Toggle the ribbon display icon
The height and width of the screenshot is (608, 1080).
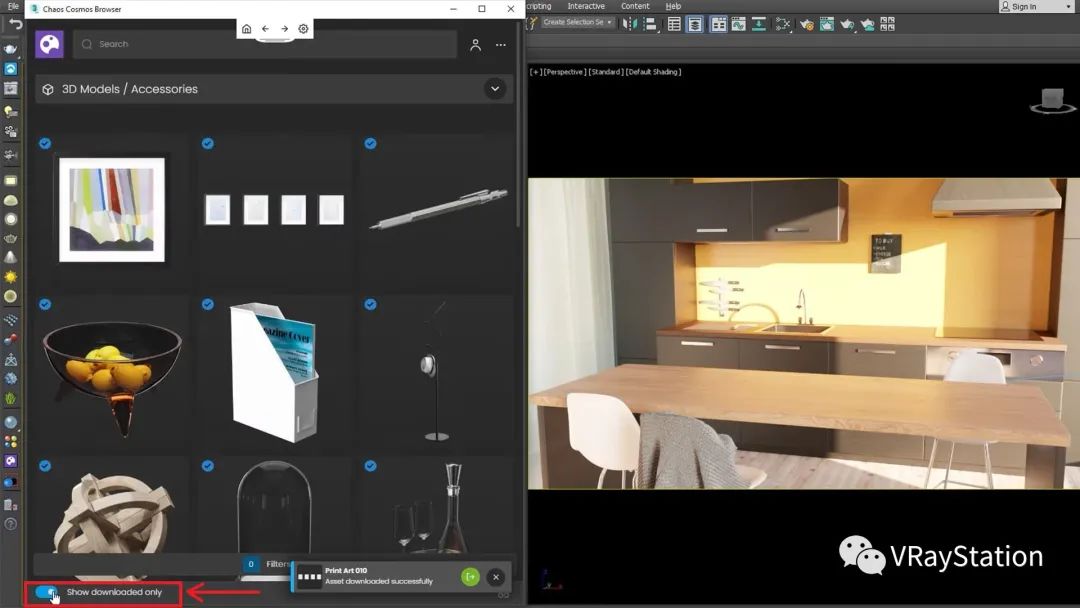click(718, 24)
